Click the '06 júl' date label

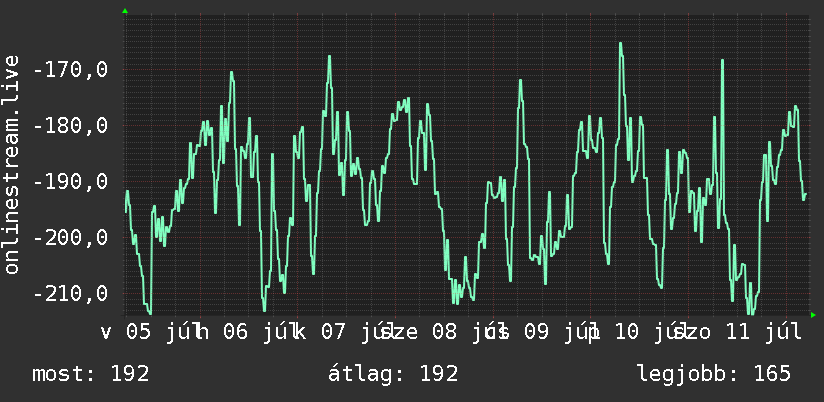click(x=260, y=332)
